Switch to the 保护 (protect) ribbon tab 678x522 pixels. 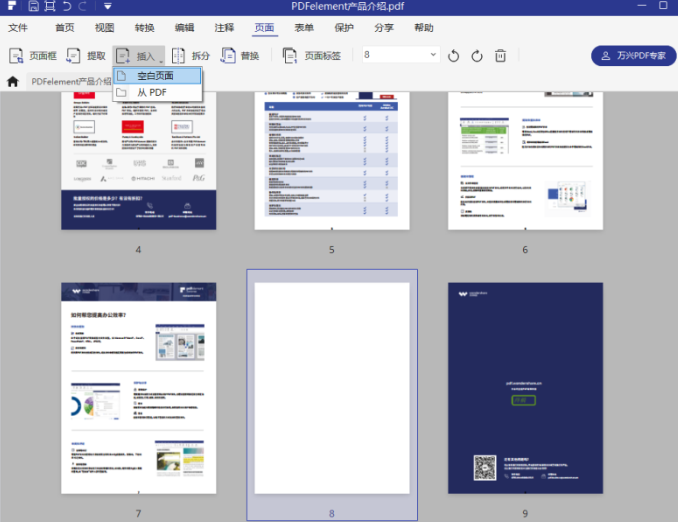(x=344, y=28)
